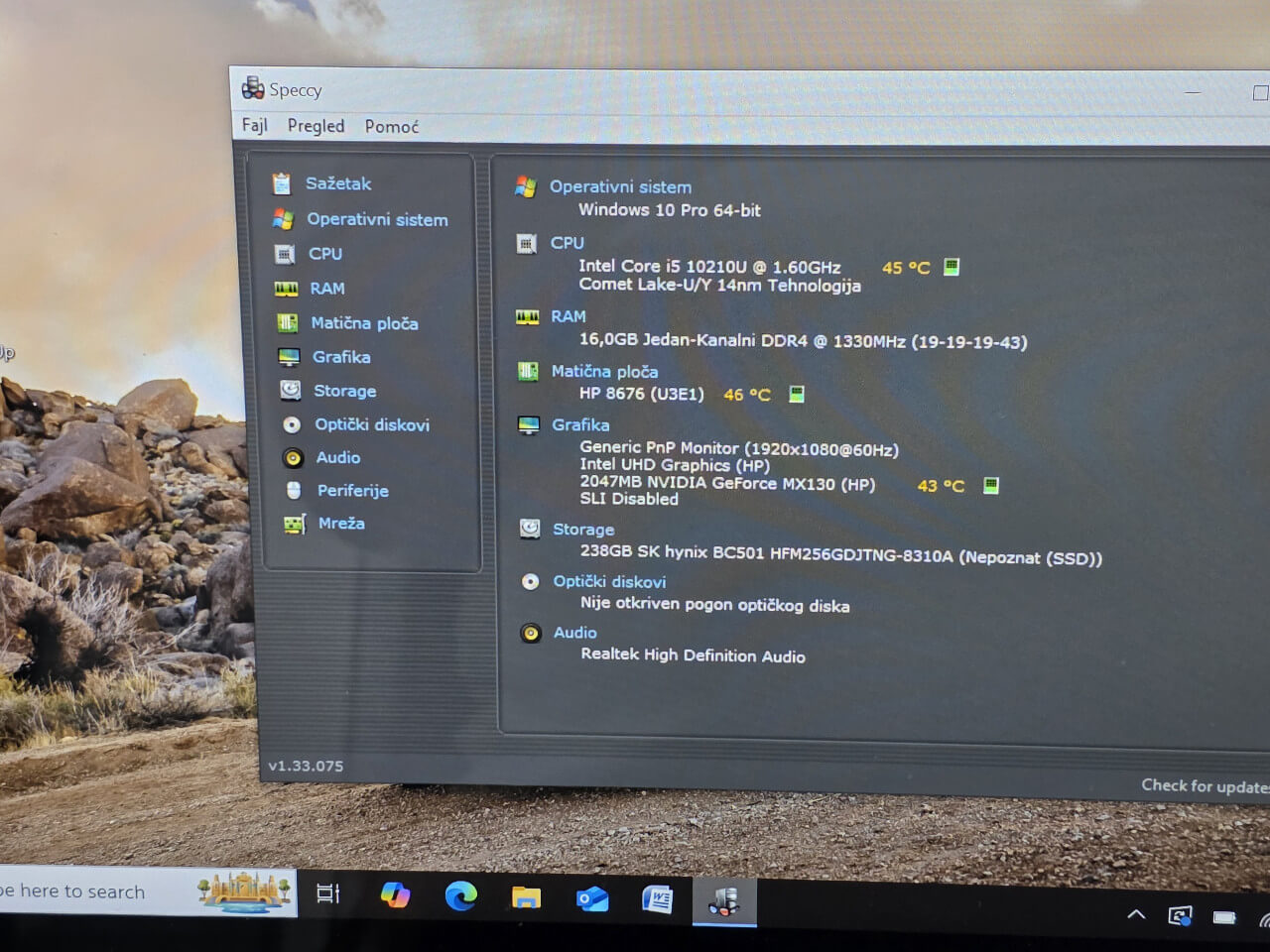
Task: Click the Grafika monitor icon in sidebar
Action: click(289, 357)
